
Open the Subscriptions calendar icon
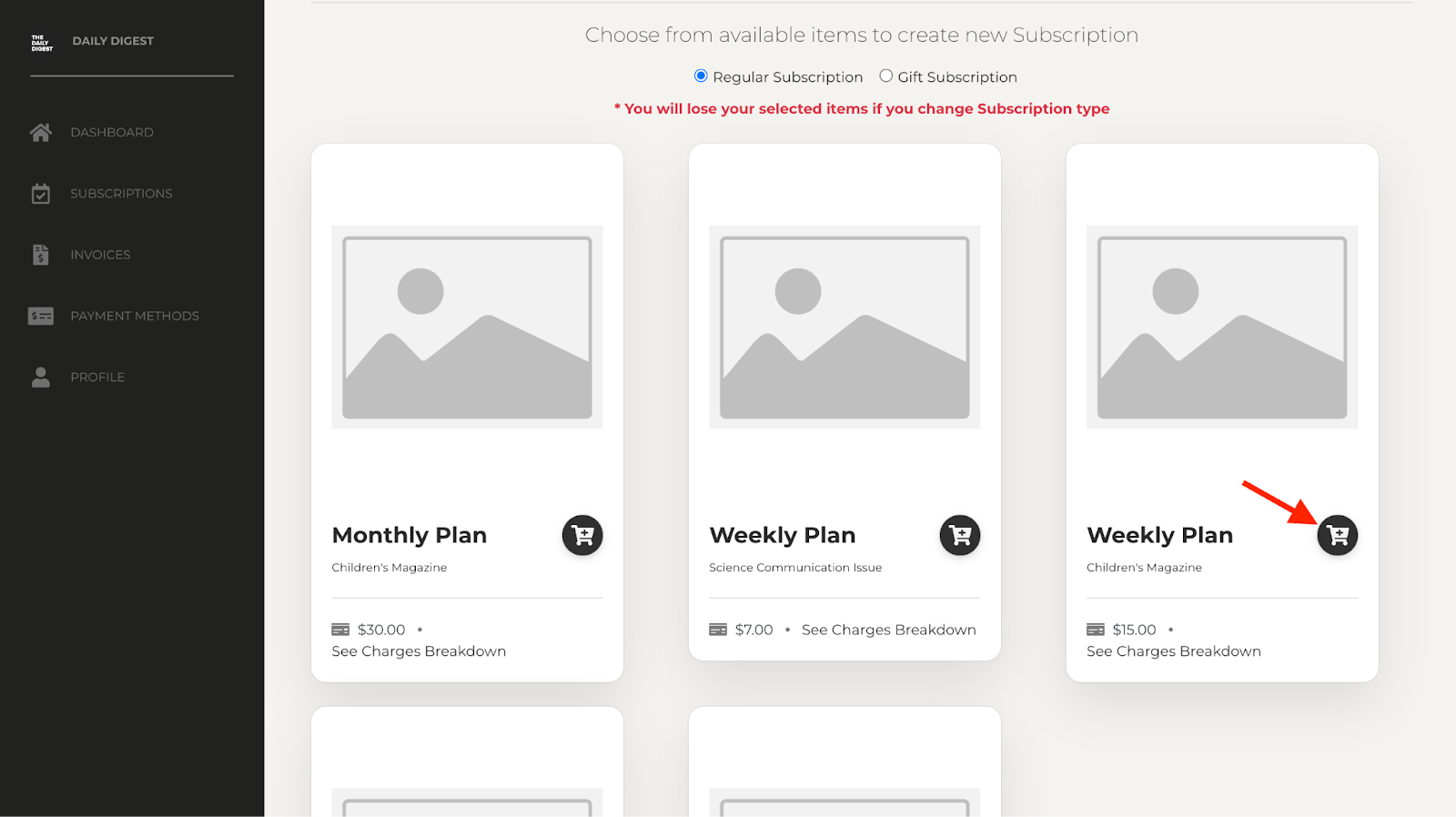click(x=40, y=193)
